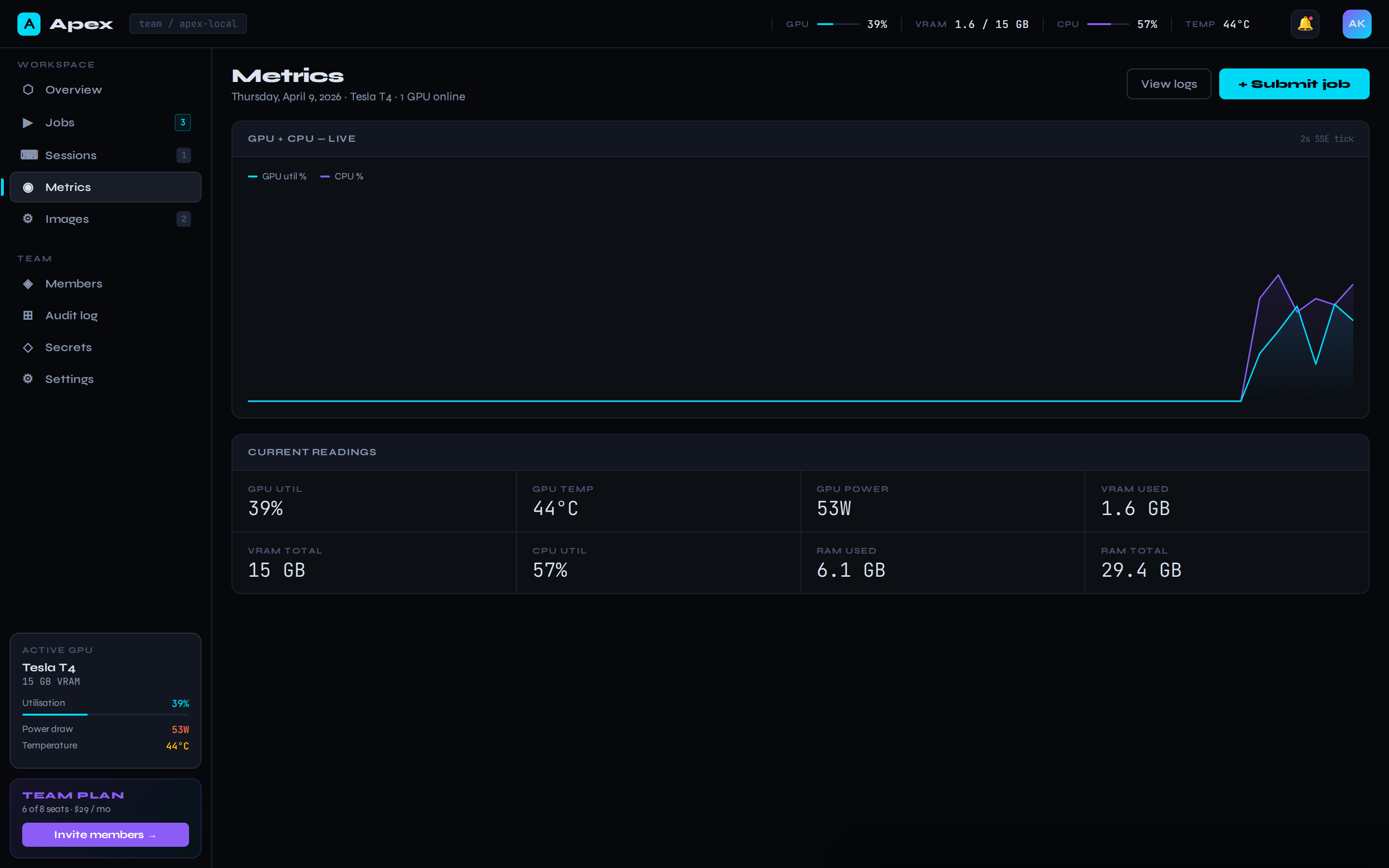The image size is (1389, 868).
Task: Click the Apex logo icon
Action: (29, 24)
